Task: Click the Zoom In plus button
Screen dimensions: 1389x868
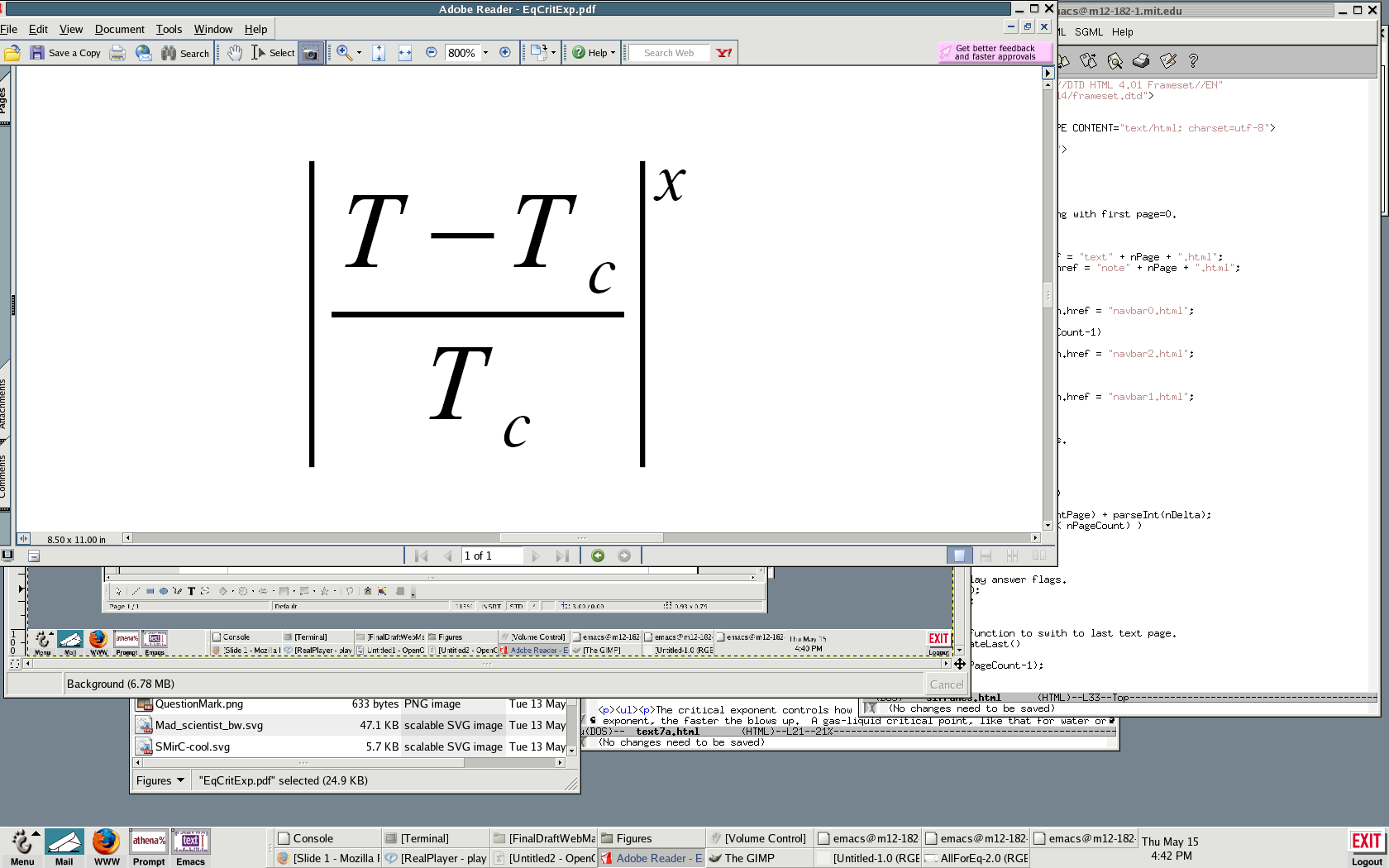Action: (x=505, y=53)
